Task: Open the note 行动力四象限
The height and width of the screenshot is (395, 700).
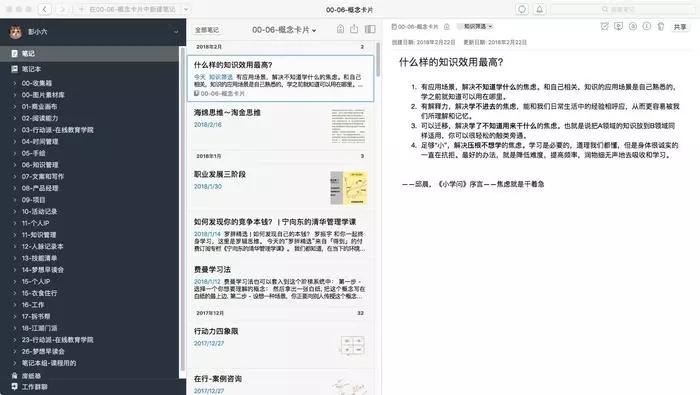Action: pyautogui.click(x=280, y=344)
